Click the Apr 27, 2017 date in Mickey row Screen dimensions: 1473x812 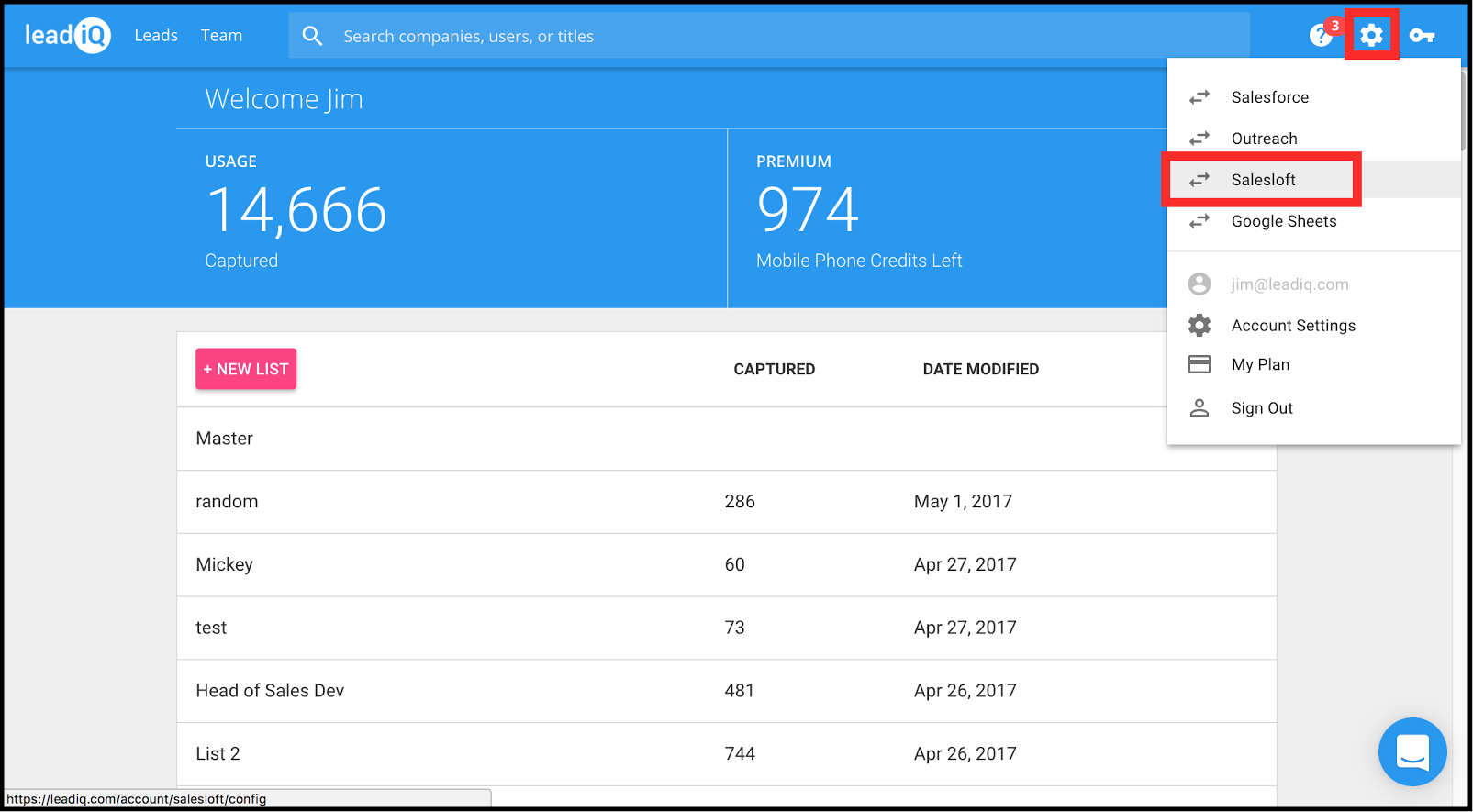click(x=965, y=565)
